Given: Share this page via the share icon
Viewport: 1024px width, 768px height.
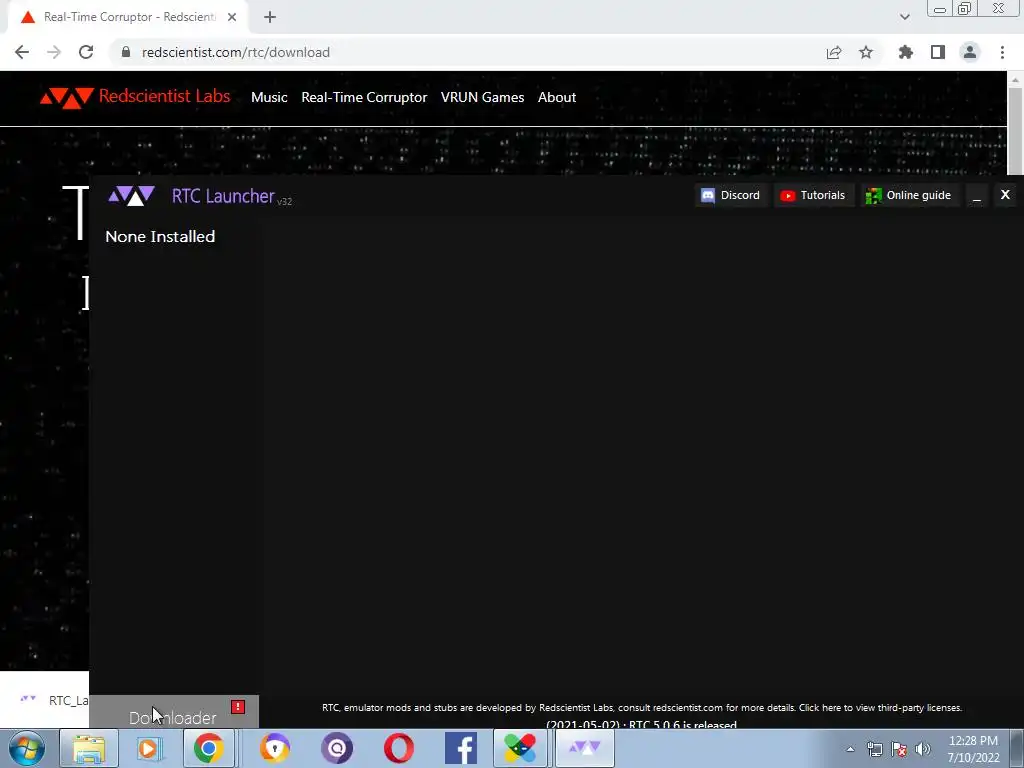Looking at the screenshot, I should point(834,52).
